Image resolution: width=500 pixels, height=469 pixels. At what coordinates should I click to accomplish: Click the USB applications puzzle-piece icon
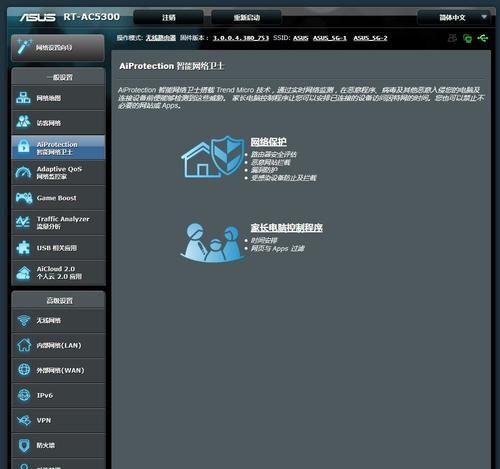click(23, 247)
